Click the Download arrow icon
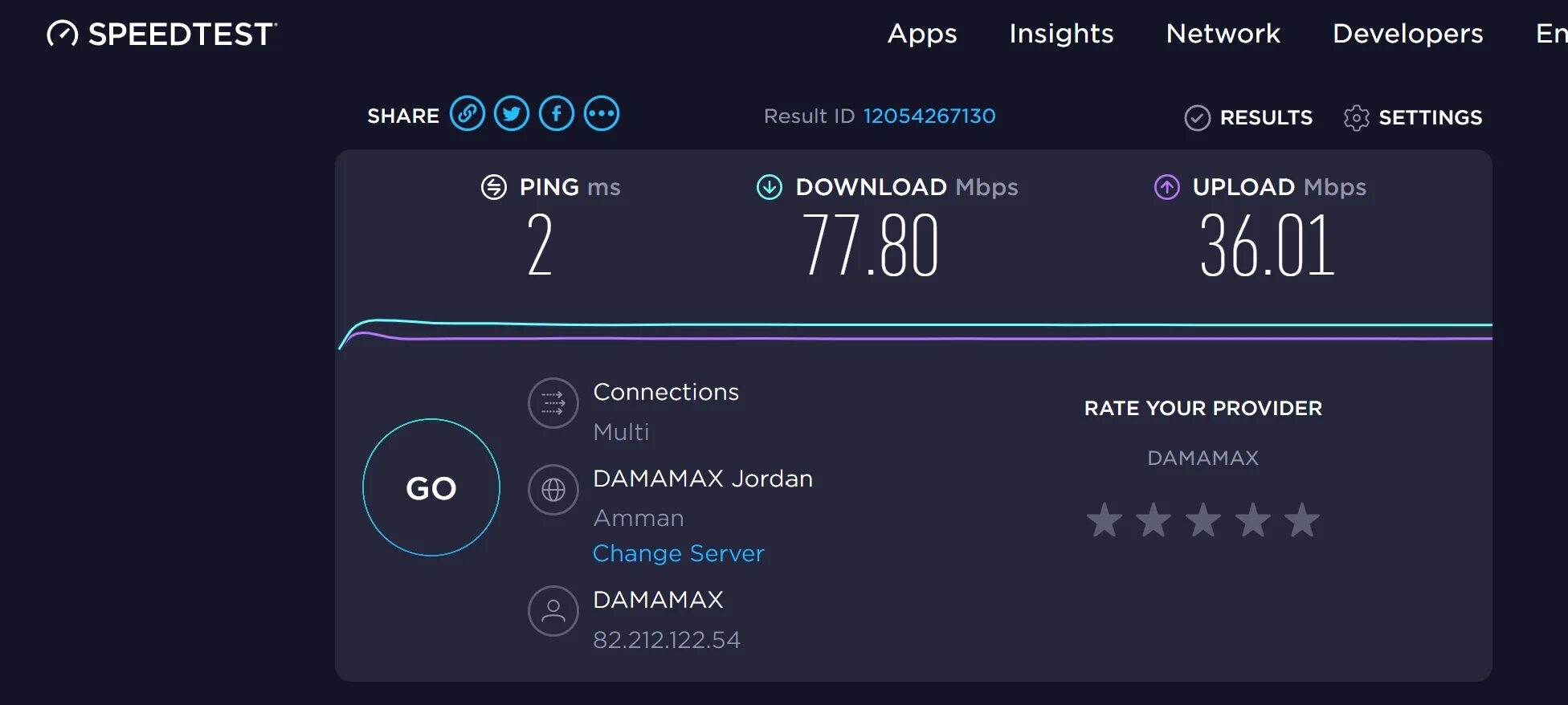Screen dimensions: 1568x705 pos(770,187)
